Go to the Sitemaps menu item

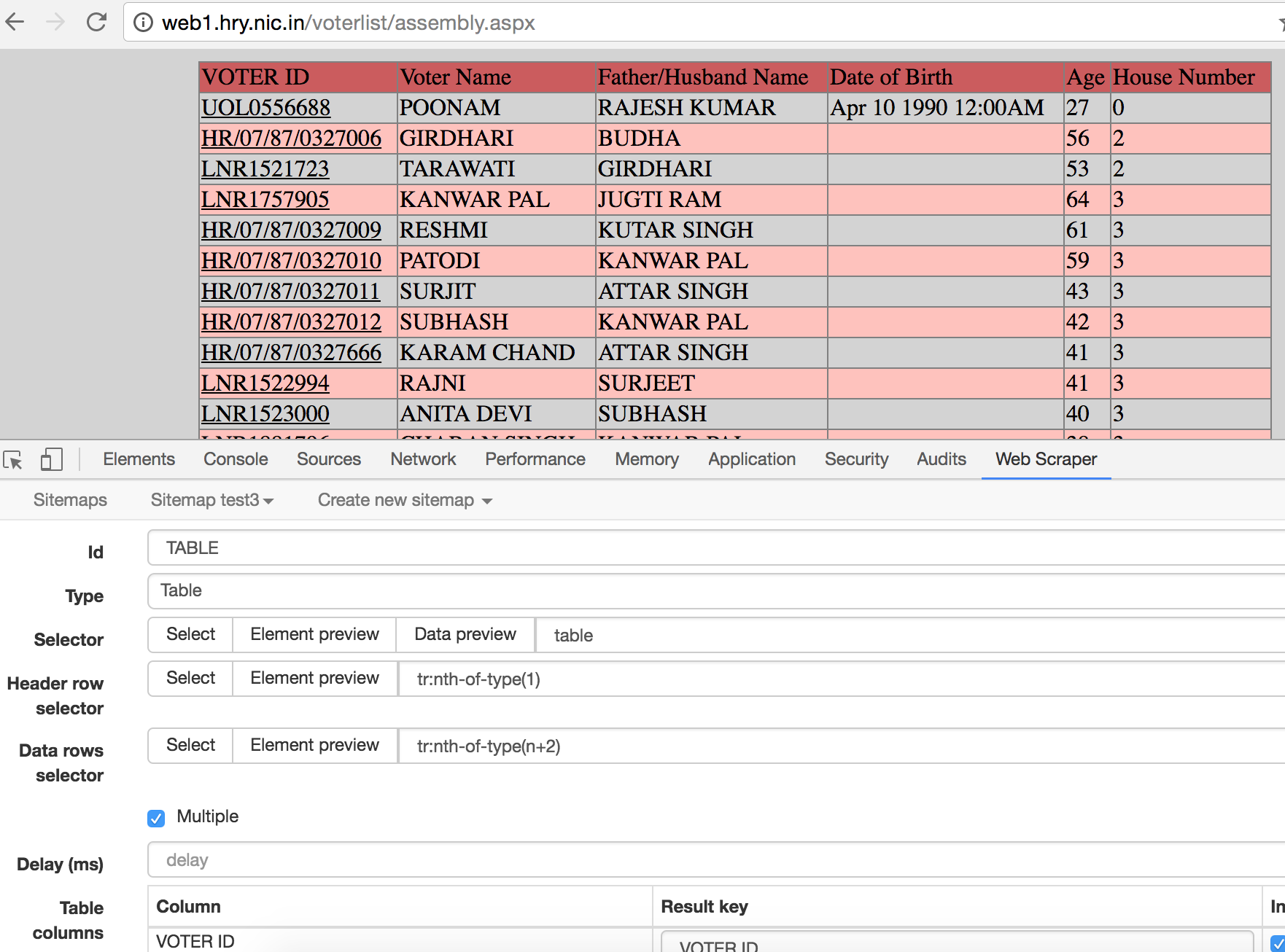tap(70, 500)
